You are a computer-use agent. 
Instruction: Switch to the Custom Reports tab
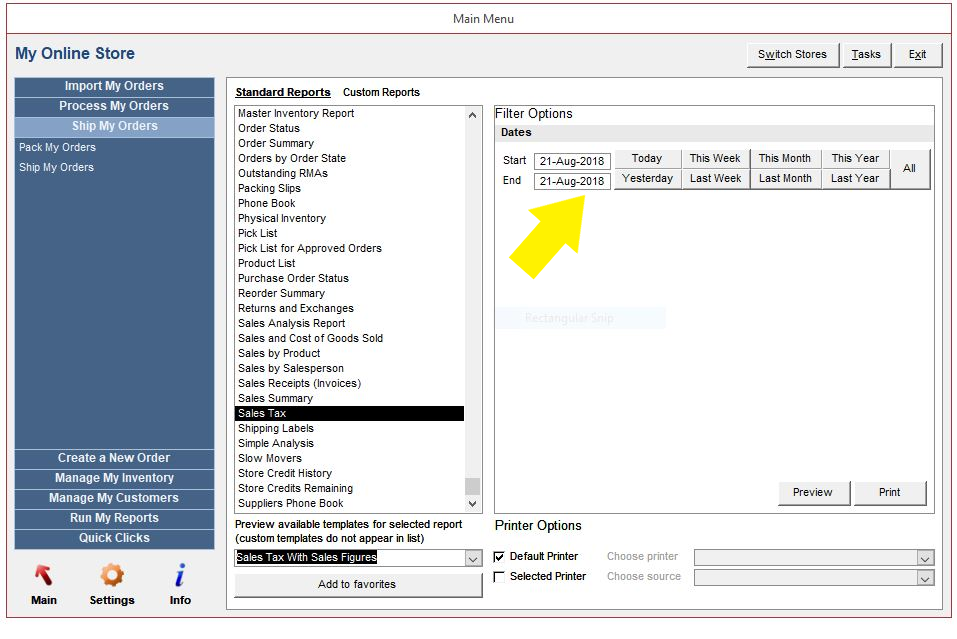(x=381, y=92)
